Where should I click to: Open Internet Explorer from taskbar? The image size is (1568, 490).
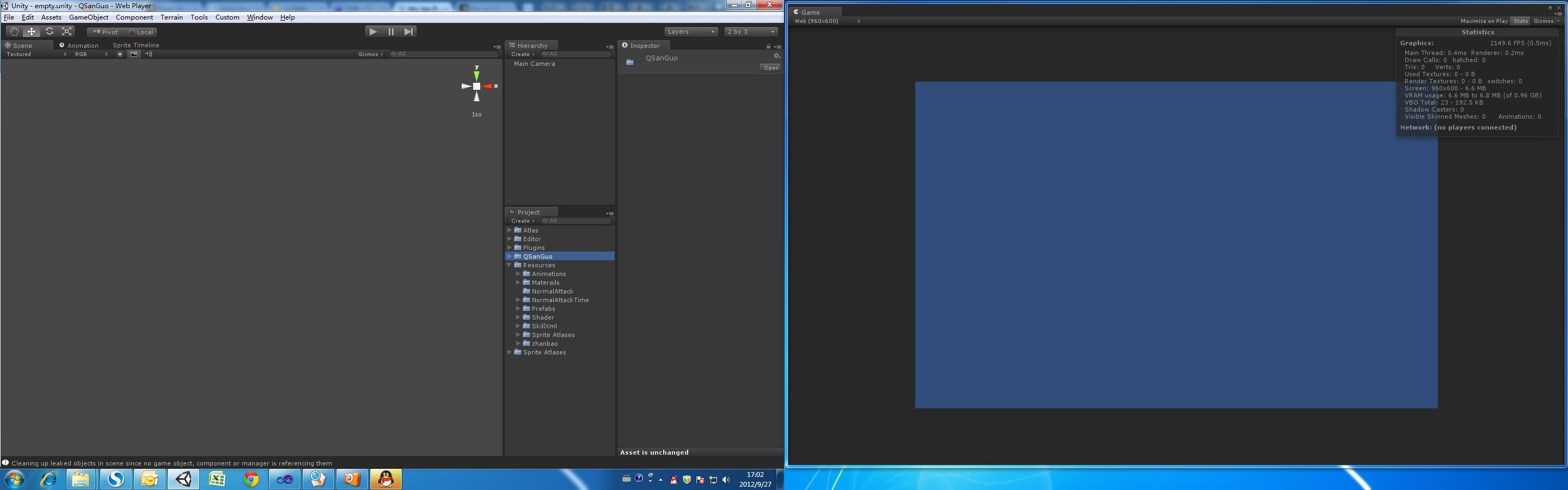click(48, 480)
